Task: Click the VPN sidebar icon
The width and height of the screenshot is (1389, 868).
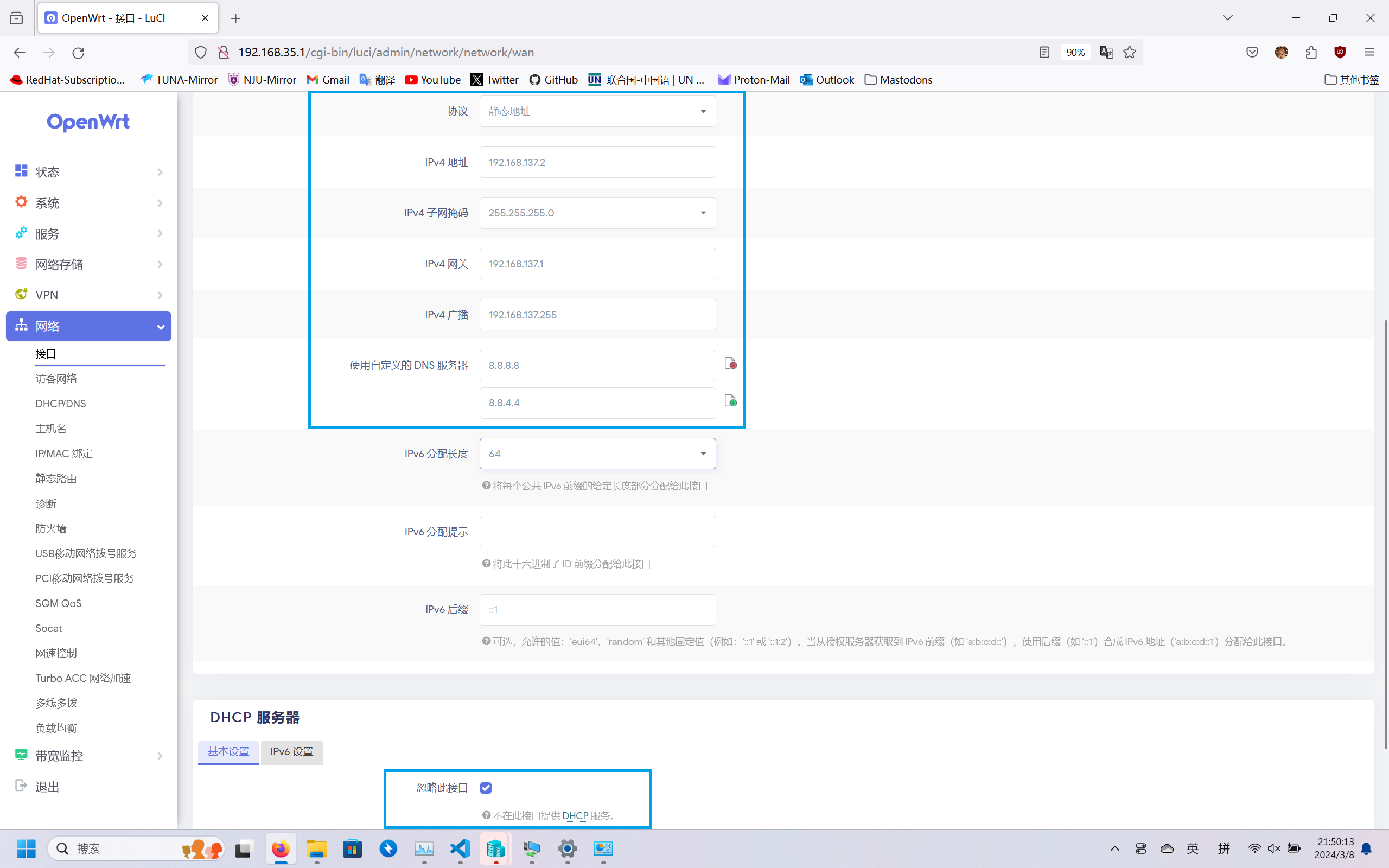Action: [21, 294]
